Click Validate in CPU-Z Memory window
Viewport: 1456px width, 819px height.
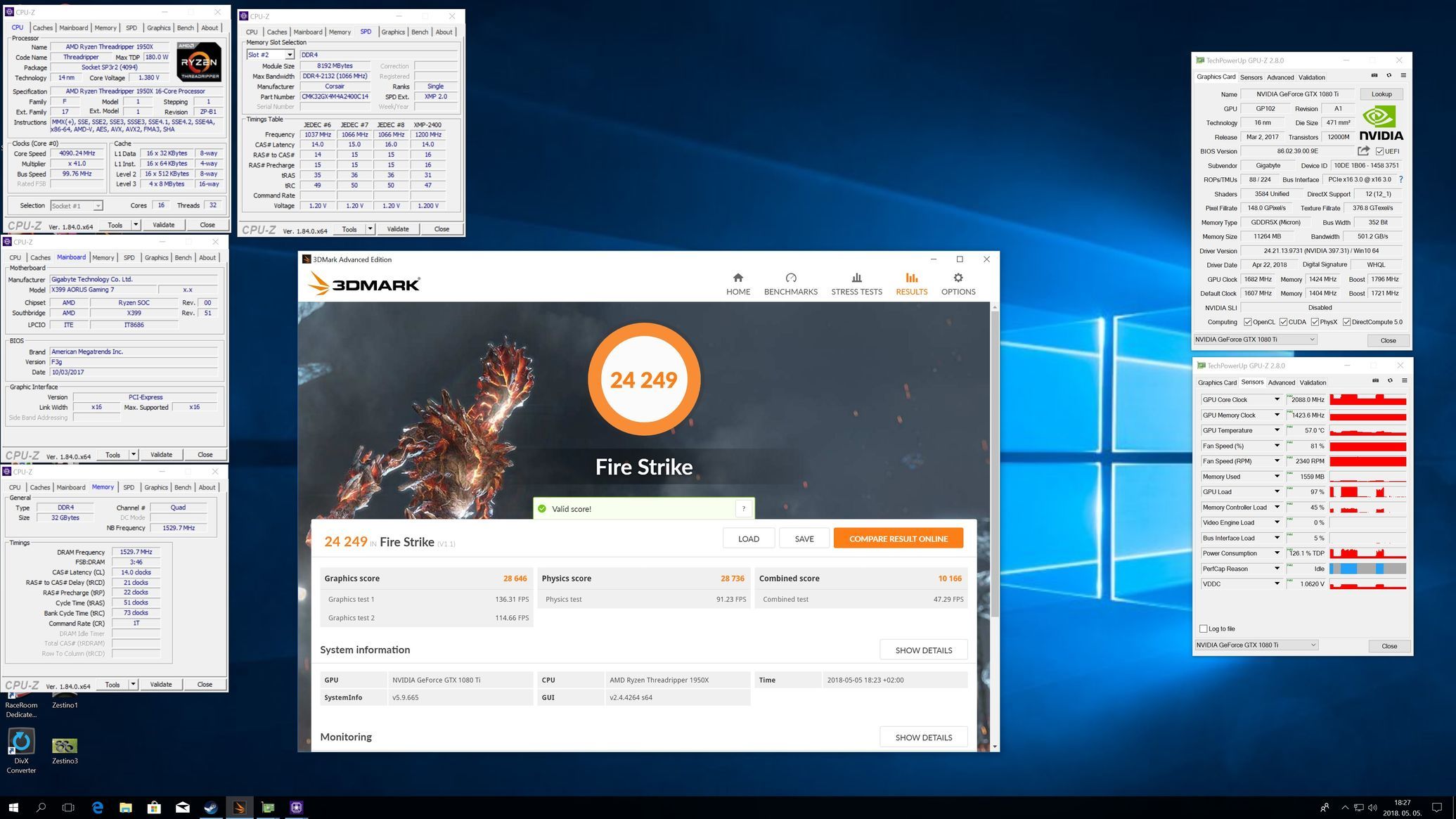[160, 684]
